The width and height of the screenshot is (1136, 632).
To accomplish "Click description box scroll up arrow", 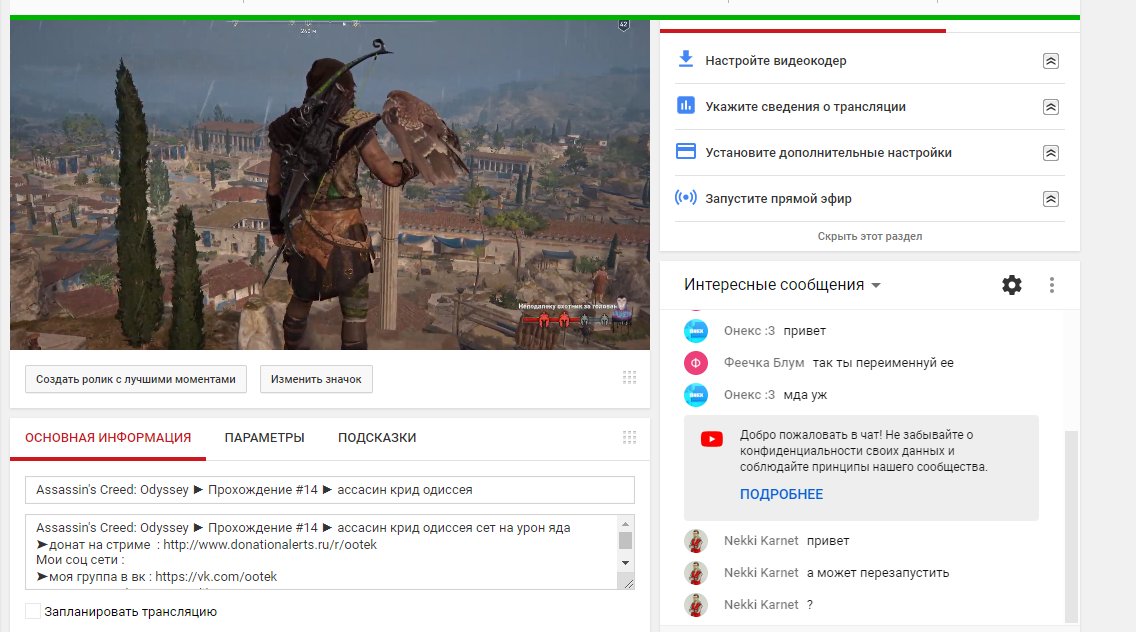I will (x=626, y=523).
